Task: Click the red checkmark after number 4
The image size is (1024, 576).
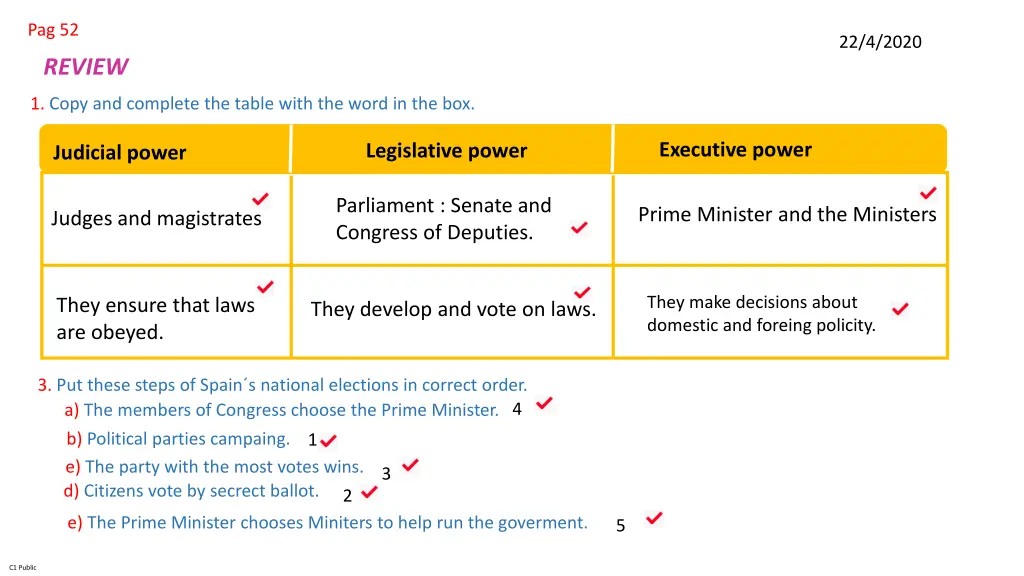Action: pos(544,402)
